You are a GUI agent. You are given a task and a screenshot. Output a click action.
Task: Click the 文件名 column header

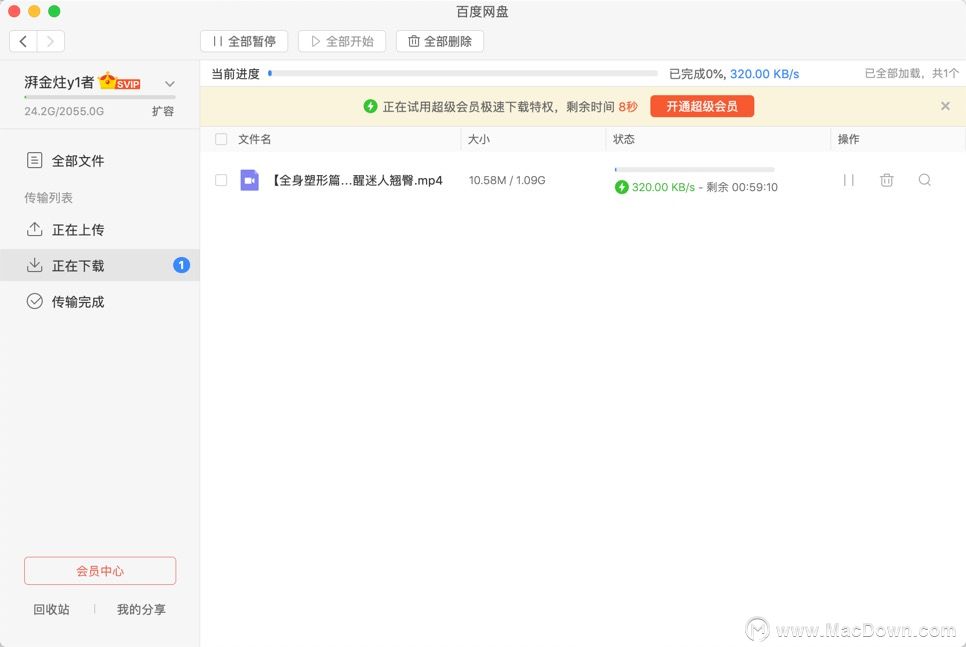tap(254, 139)
